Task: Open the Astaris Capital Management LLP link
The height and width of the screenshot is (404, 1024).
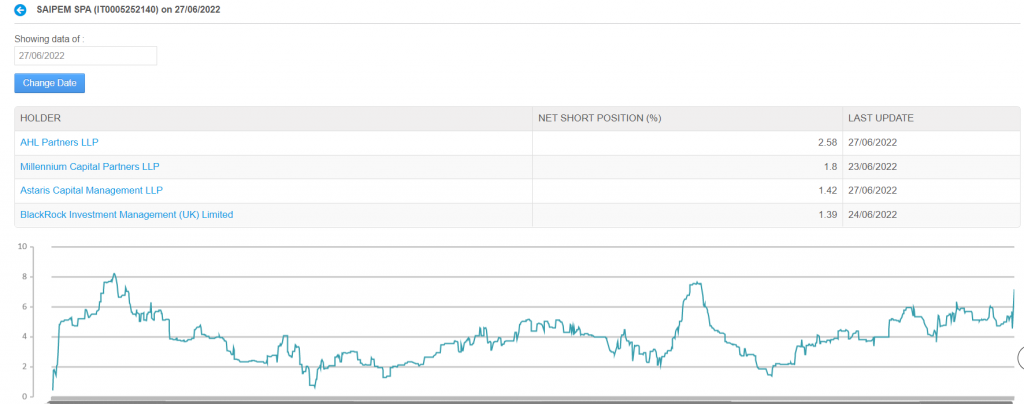Action: 91,191
